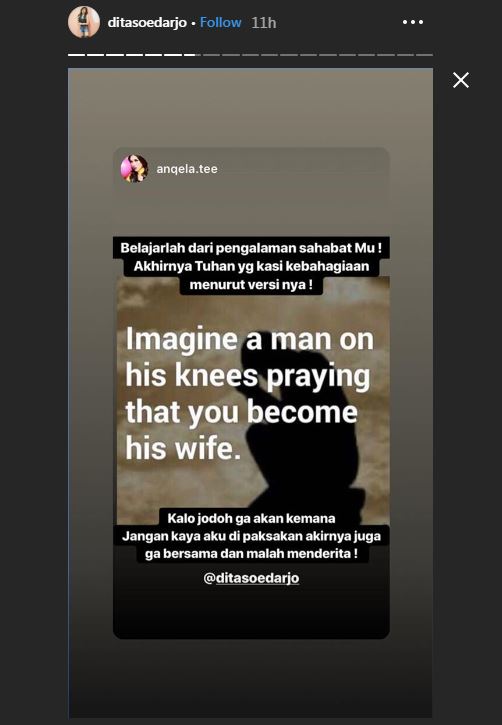This screenshot has width=502, height=725.
Task: Tap the "Imagine a man on his knees" quote
Action: pyautogui.click(x=250, y=393)
